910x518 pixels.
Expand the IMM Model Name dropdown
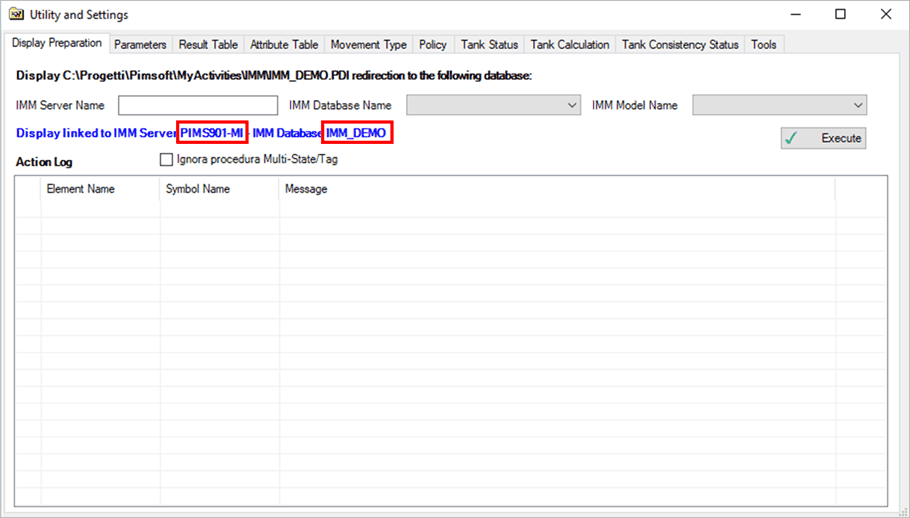[x=779, y=105]
